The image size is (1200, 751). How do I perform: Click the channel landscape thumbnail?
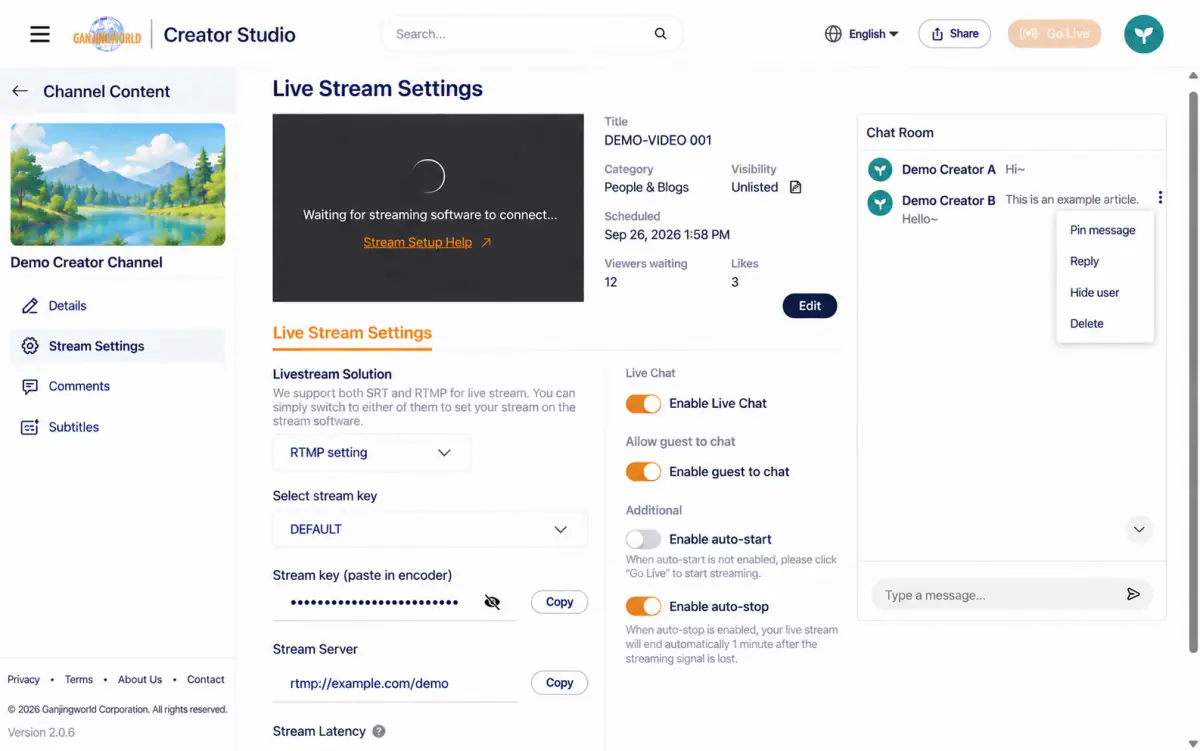pyautogui.click(x=118, y=184)
